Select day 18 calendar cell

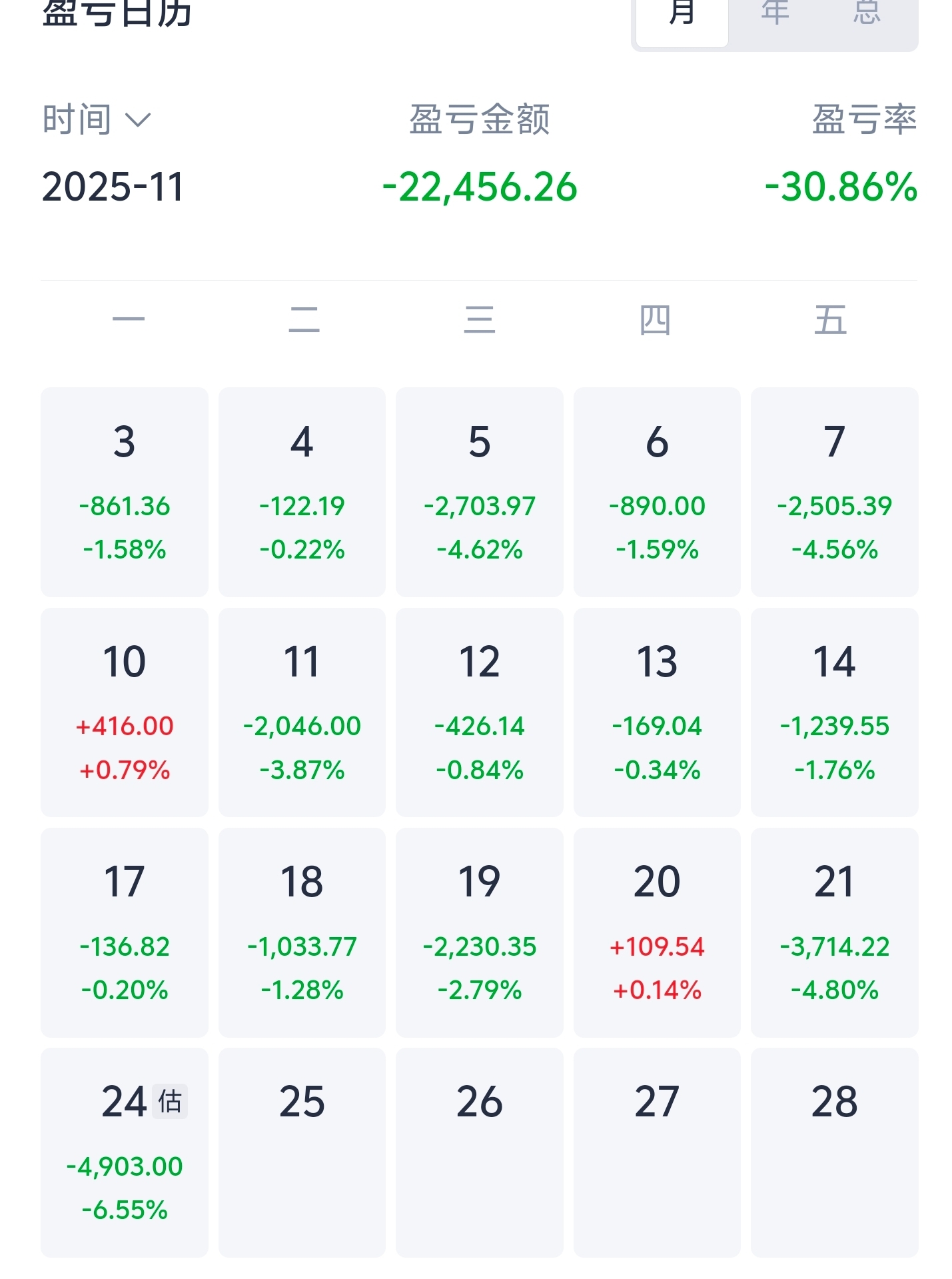[x=302, y=932]
